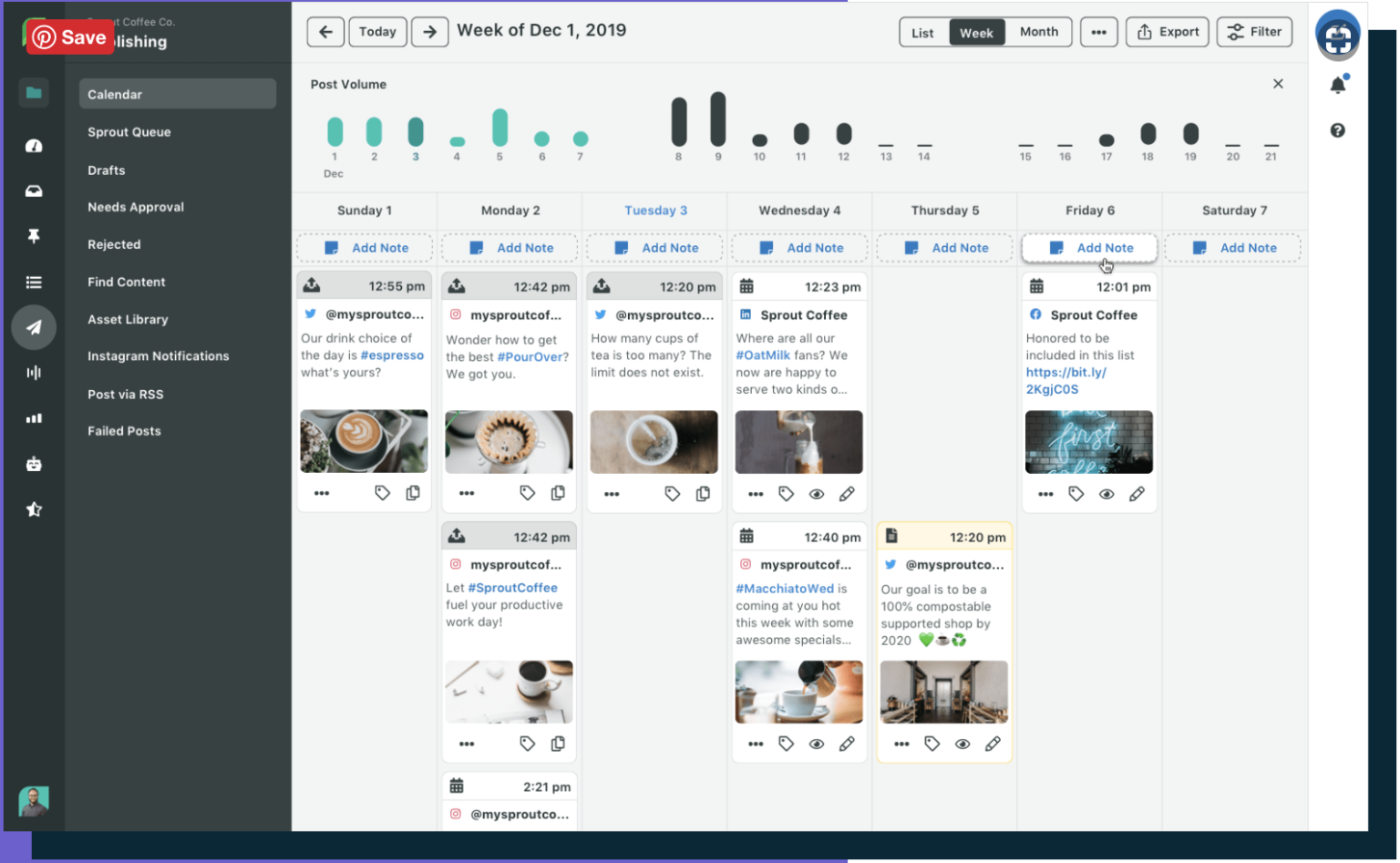This screenshot has height=863, width=1400.
Task: Click Add Note on Tuesday 3
Action: [654, 247]
